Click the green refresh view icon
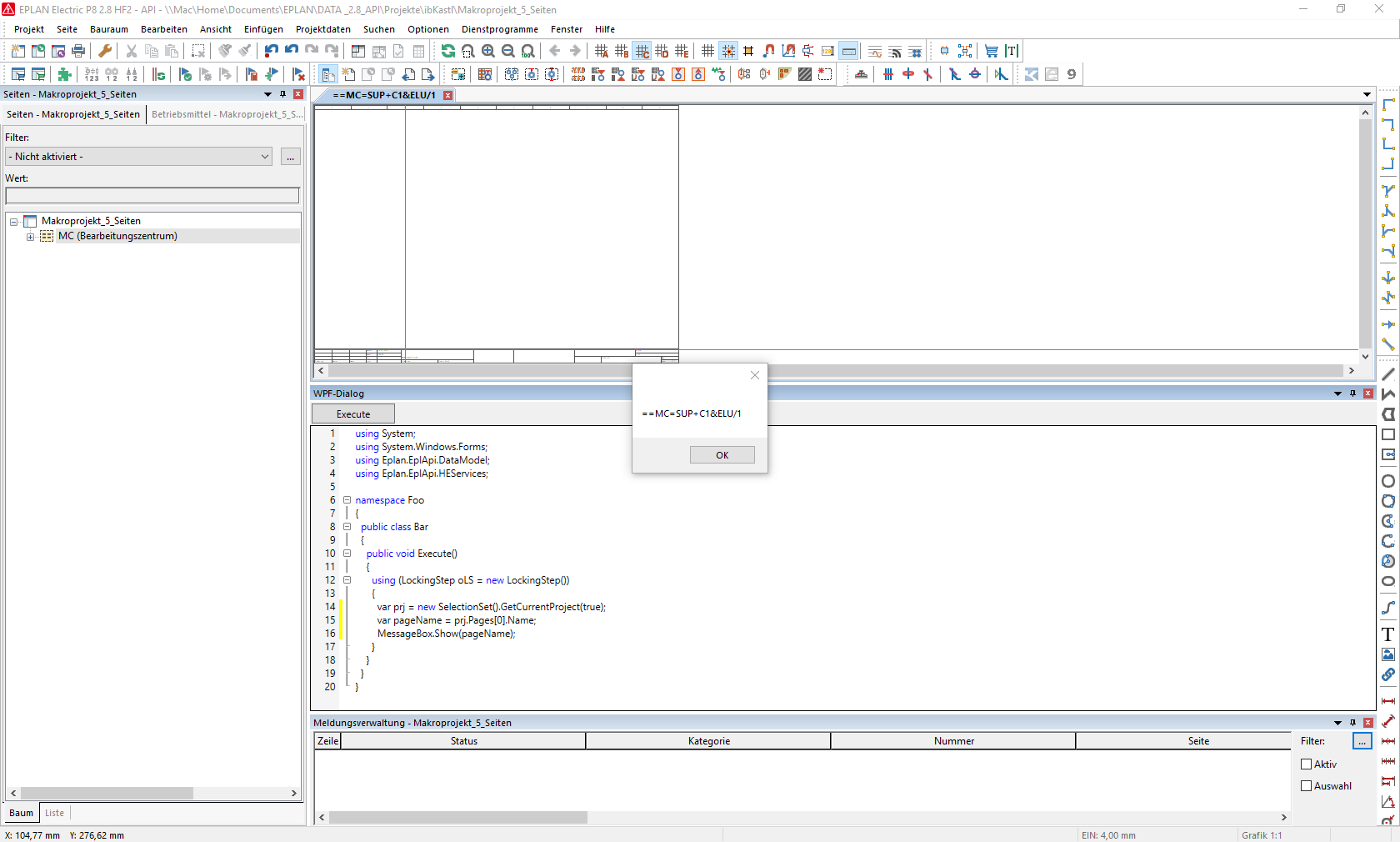 pyautogui.click(x=448, y=51)
